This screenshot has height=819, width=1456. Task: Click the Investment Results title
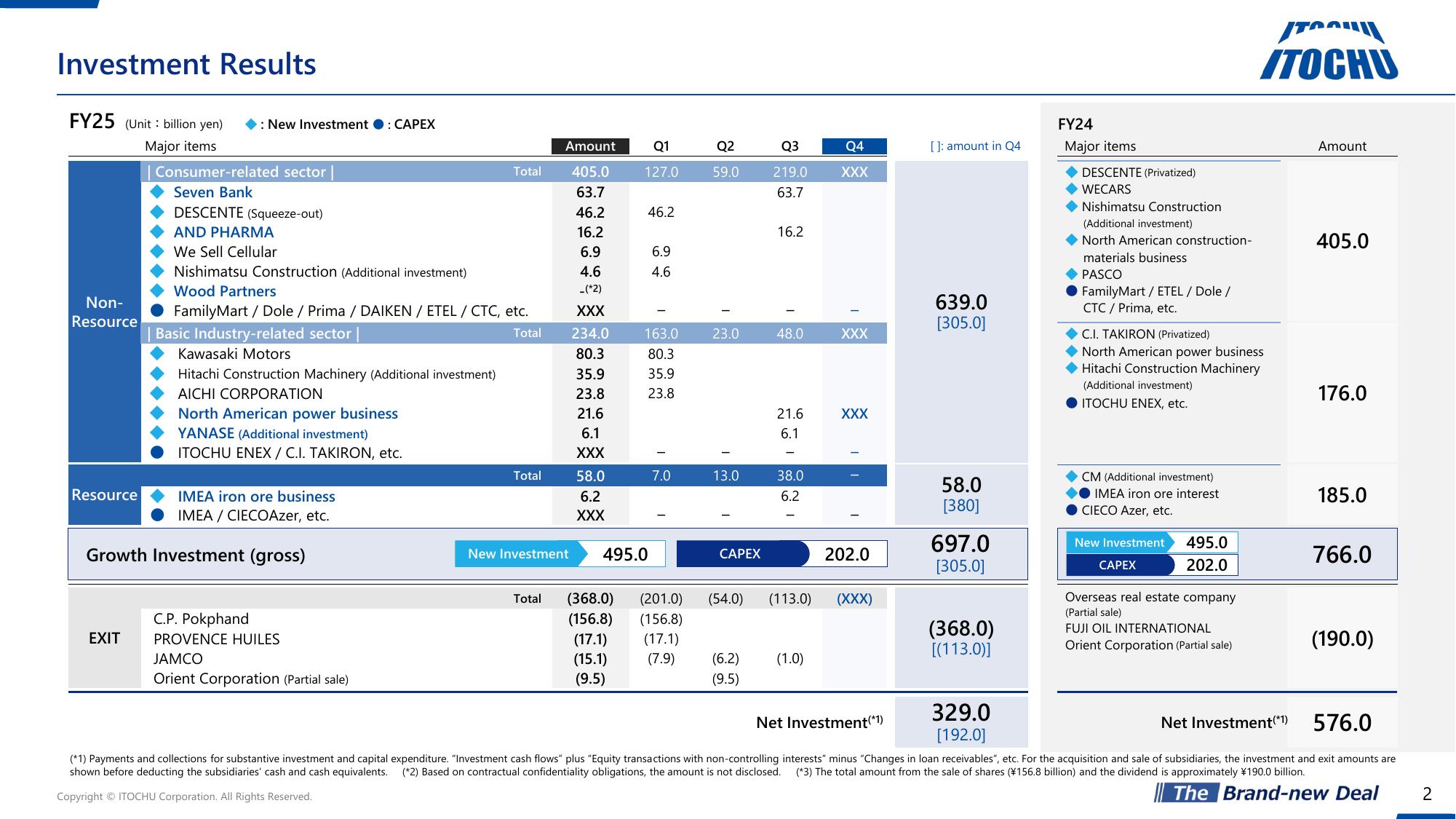click(x=187, y=64)
